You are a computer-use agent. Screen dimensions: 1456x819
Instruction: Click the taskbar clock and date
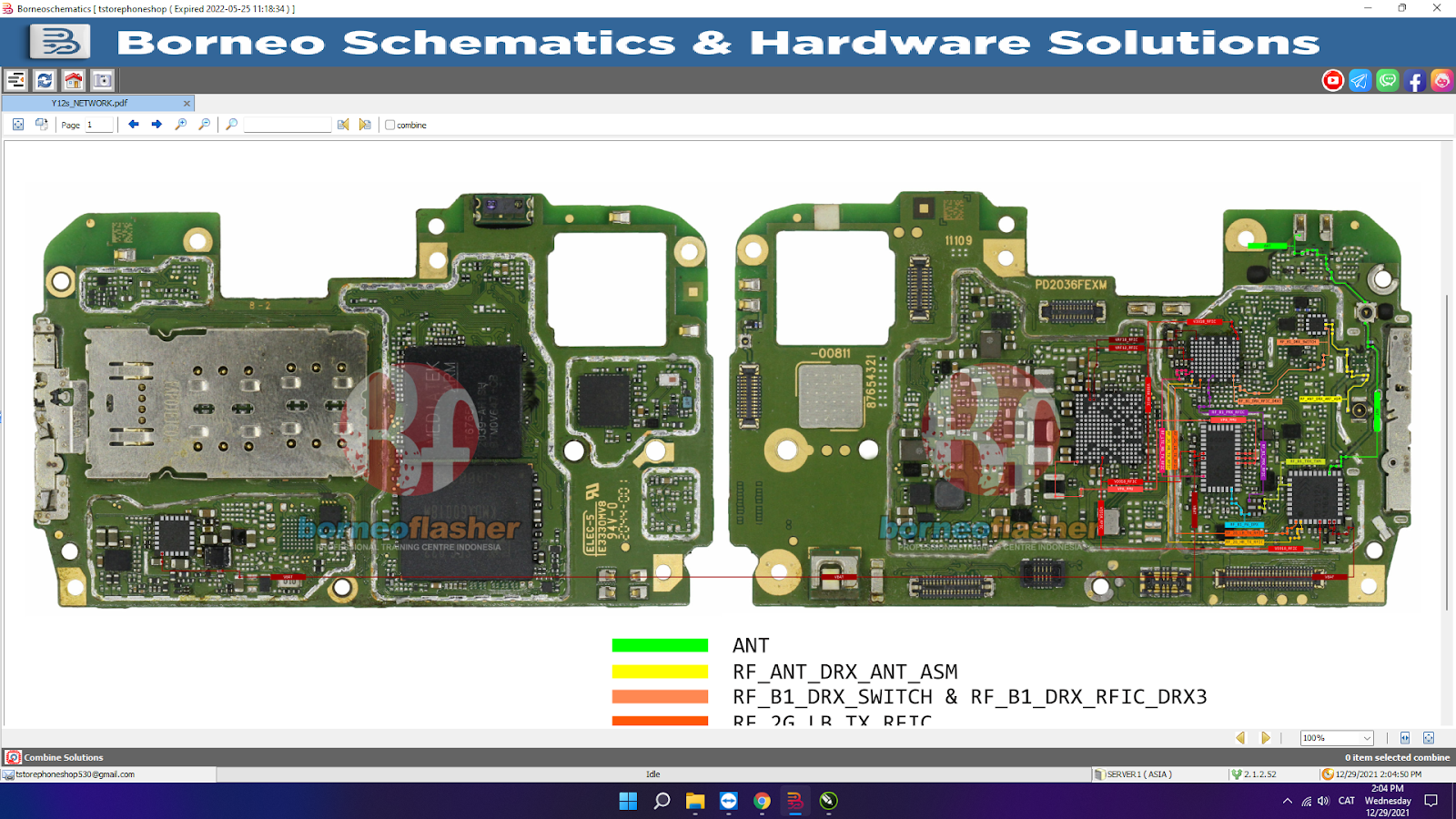pyautogui.click(x=1388, y=801)
